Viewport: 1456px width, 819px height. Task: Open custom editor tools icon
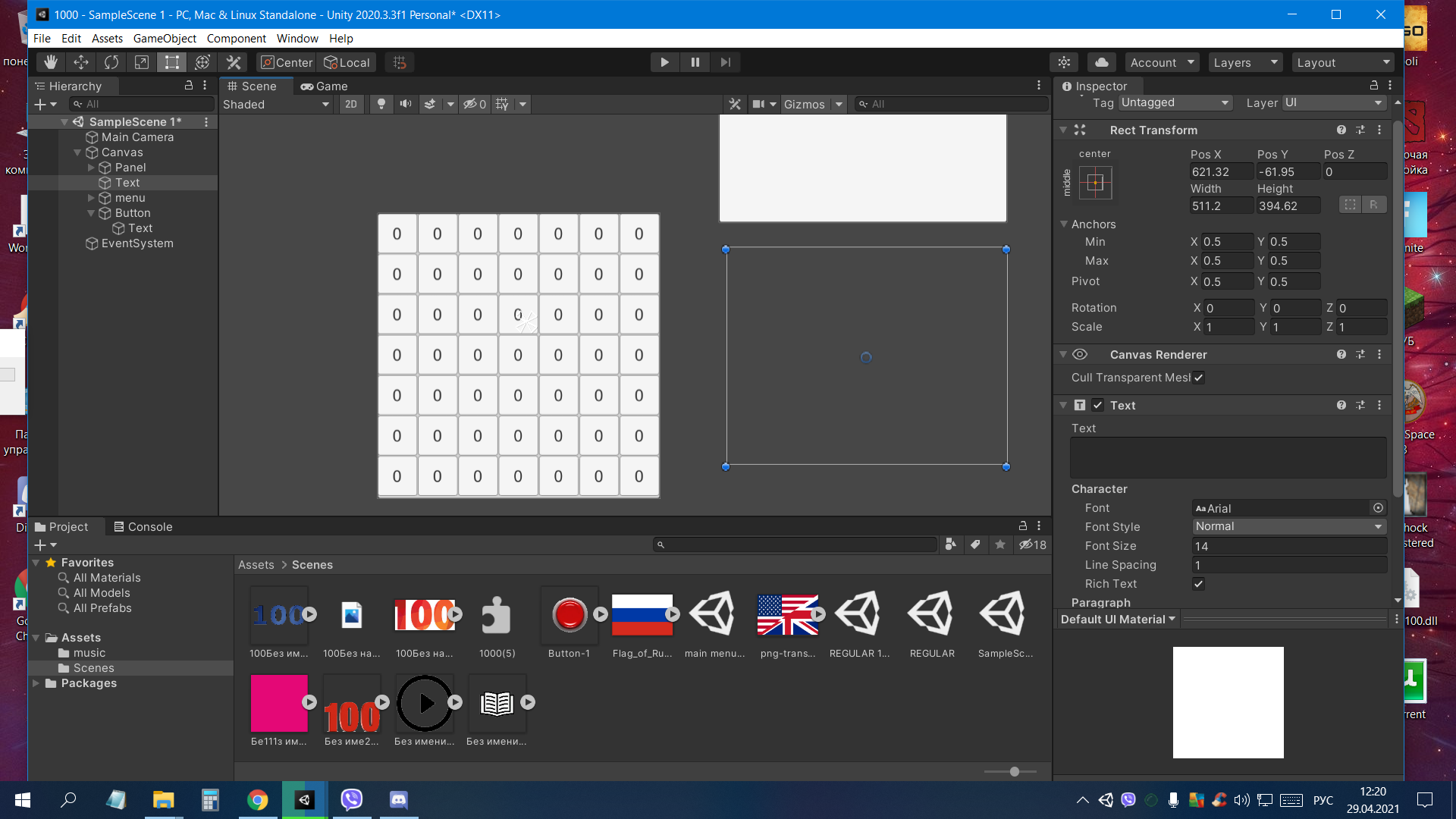pos(234,62)
